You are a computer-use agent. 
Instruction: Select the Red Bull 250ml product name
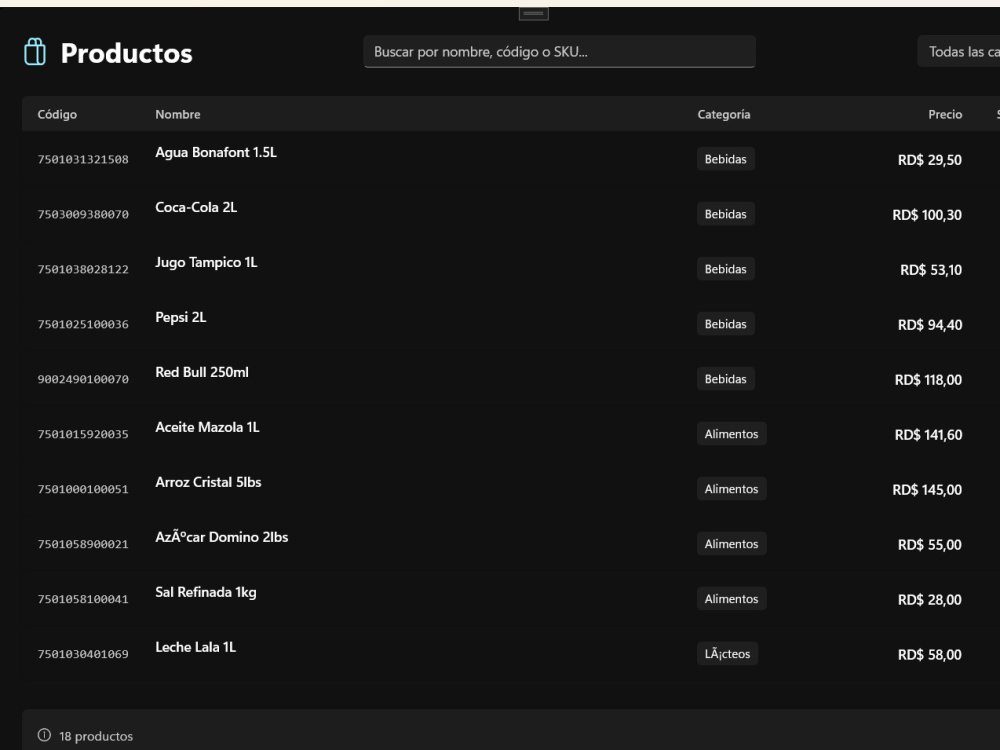(x=202, y=372)
